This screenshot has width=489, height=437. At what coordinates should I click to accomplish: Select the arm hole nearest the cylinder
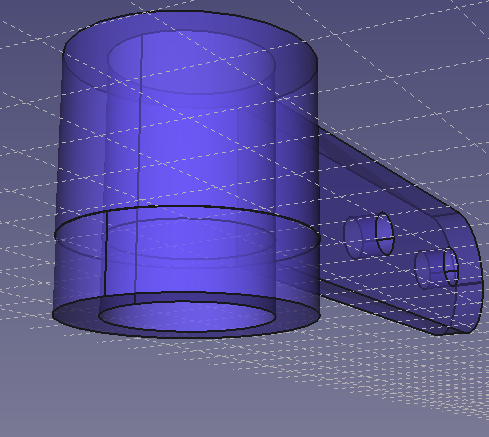point(385,233)
